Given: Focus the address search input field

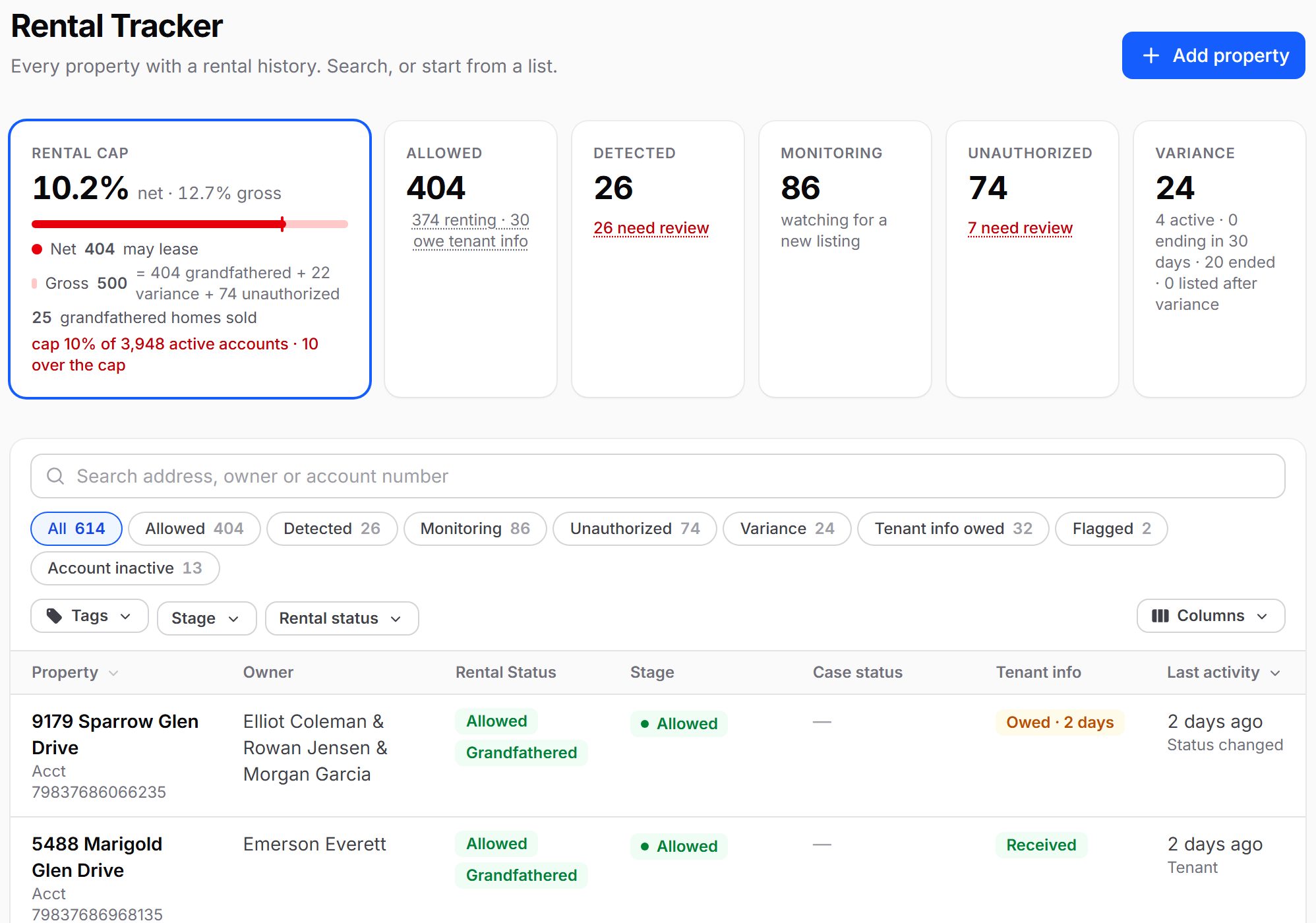Looking at the screenshot, I should (x=657, y=476).
